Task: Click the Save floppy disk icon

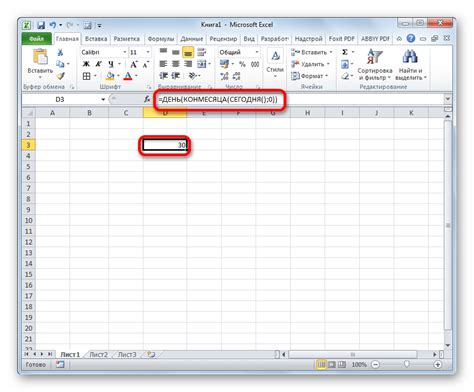Action: click(x=41, y=25)
